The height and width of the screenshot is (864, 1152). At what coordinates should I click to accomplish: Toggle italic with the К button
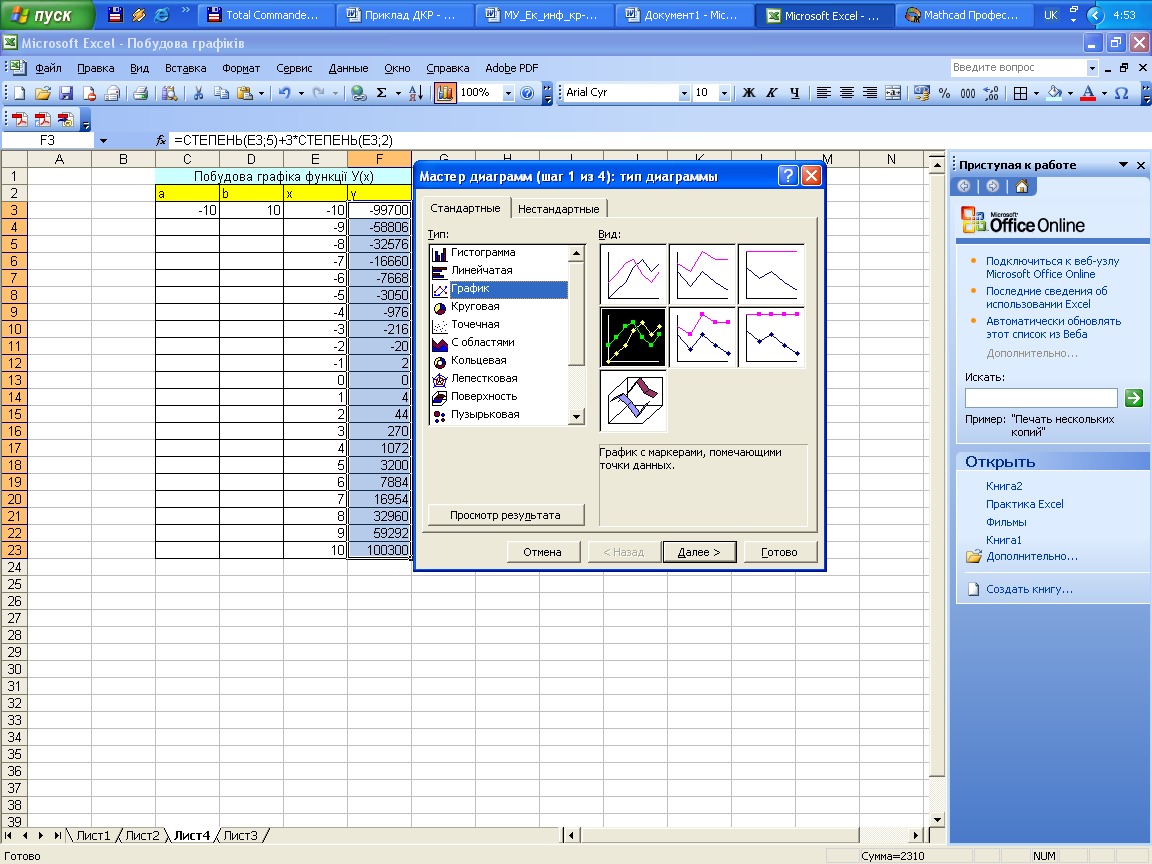click(771, 93)
